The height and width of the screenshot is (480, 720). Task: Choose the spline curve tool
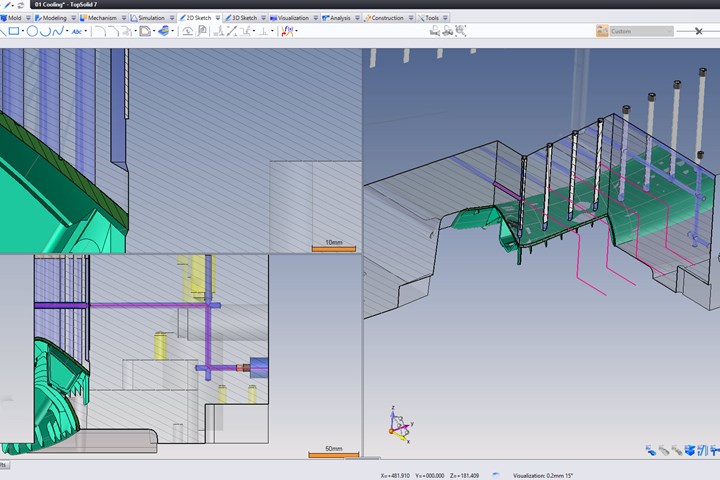click(x=58, y=31)
